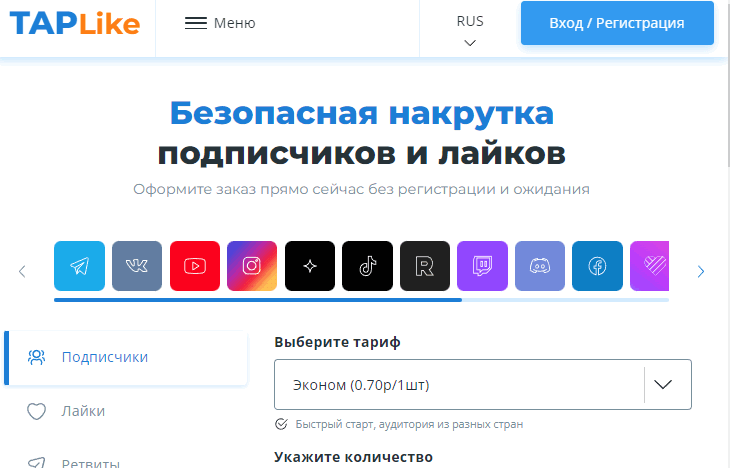Image resolution: width=730 pixels, height=468 pixels.
Task: Open the hamburger Меню icon
Action: (x=196, y=23)
